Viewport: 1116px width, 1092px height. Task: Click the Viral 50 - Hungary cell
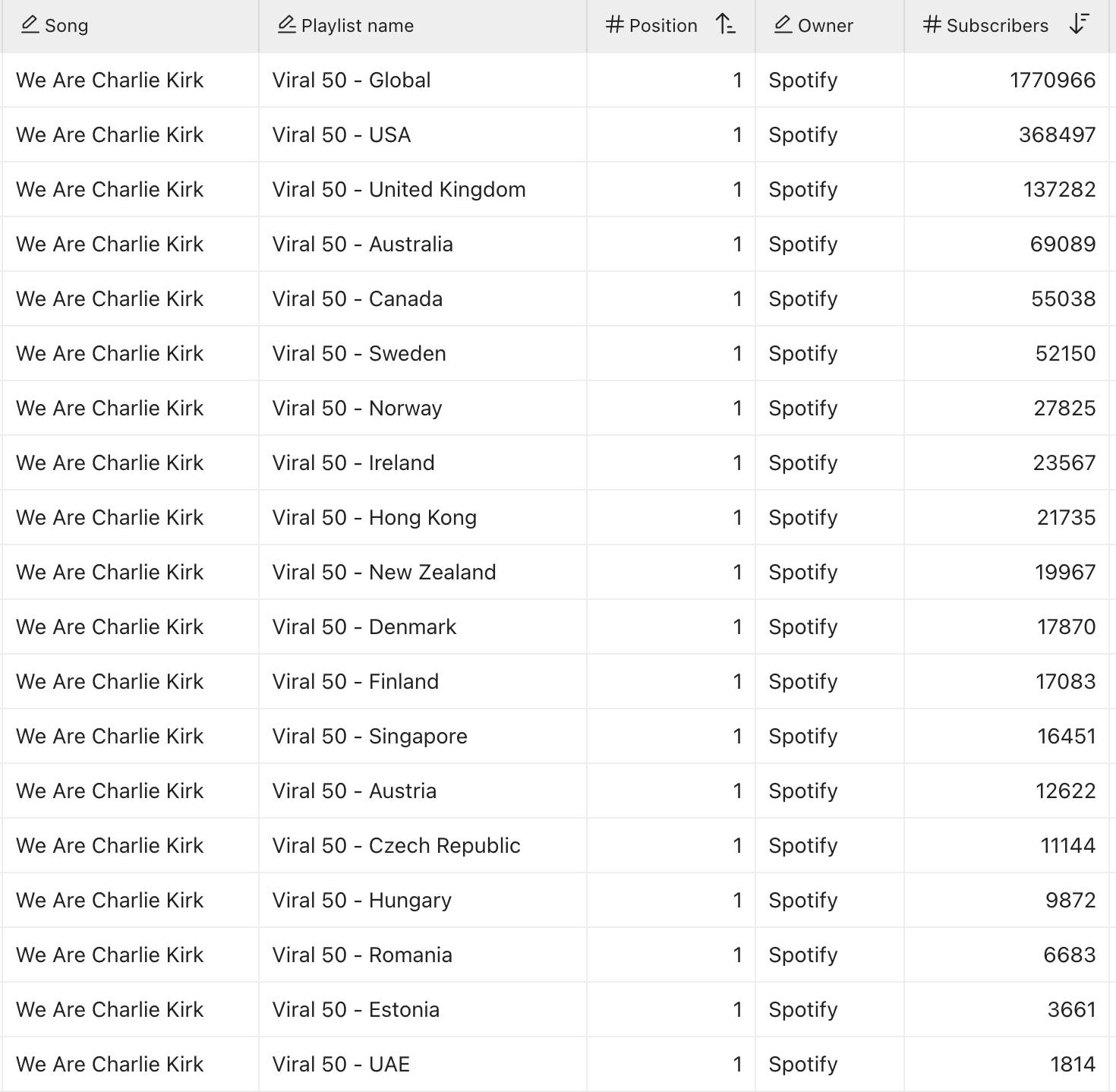tap(423, 900)
